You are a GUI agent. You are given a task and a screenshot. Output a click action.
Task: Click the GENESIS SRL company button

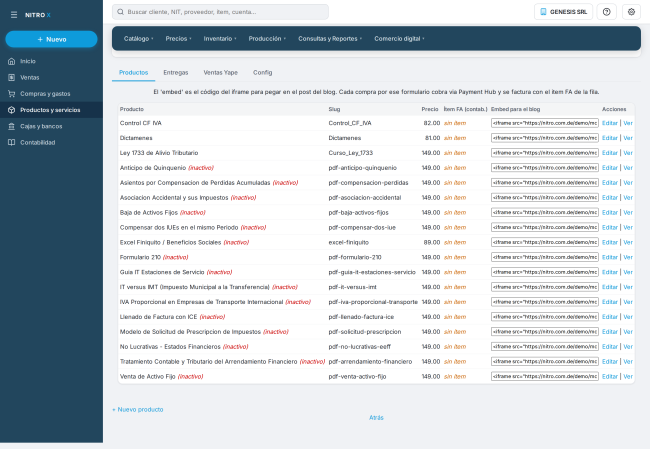pyautogui.click(x=563, y=12)
